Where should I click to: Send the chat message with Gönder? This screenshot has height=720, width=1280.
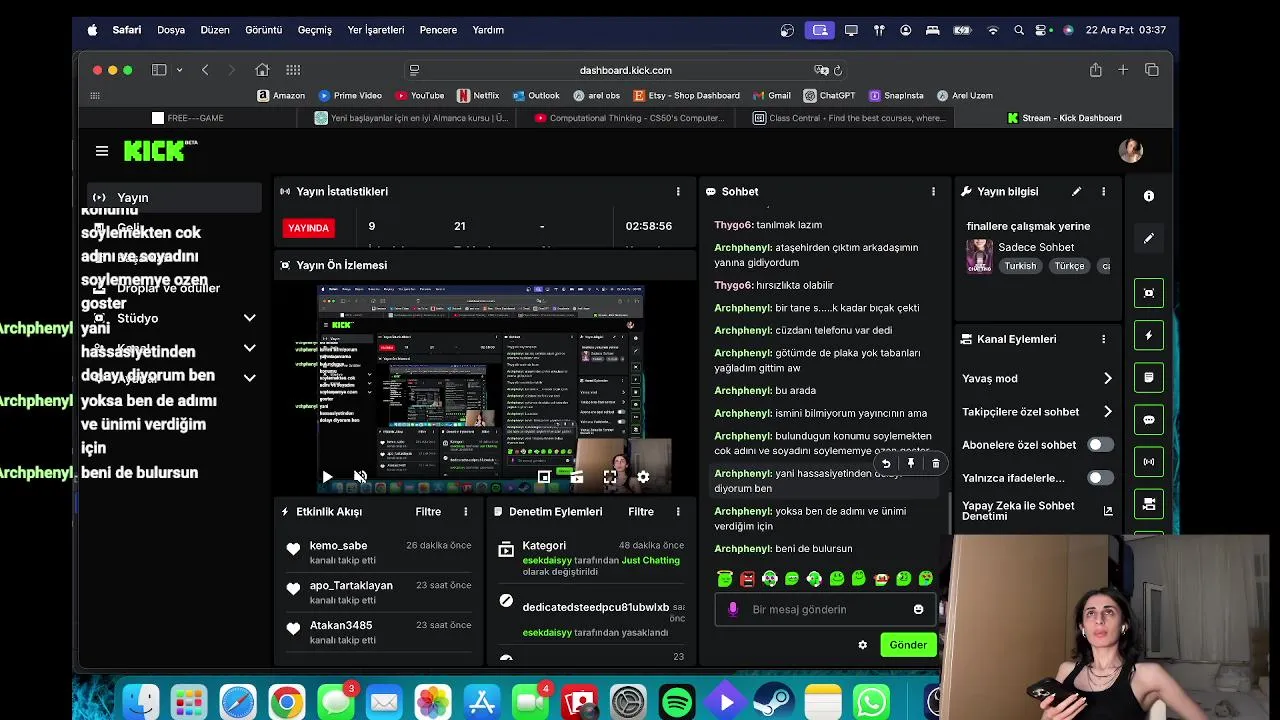click(x=908, y=645)
